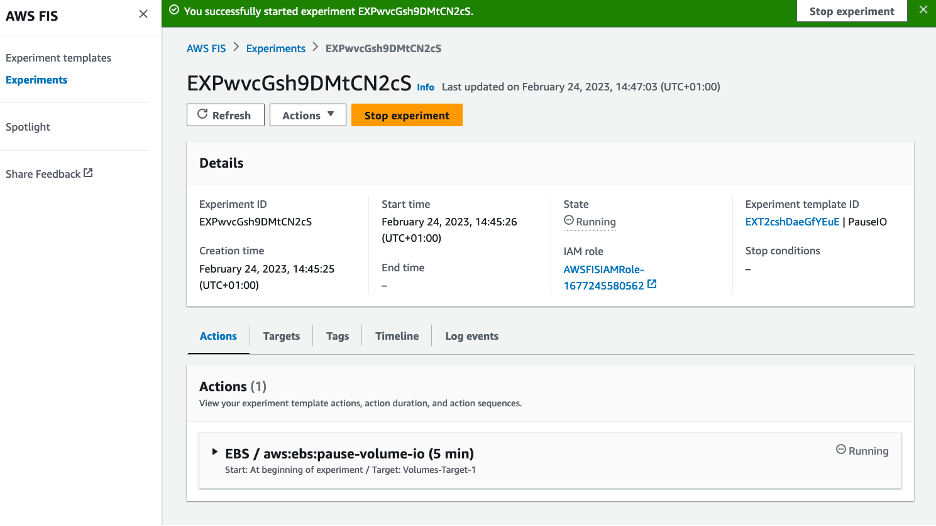Click the EBS / aws:ebs:pause-volume-io action title

[x=349, y=453]
